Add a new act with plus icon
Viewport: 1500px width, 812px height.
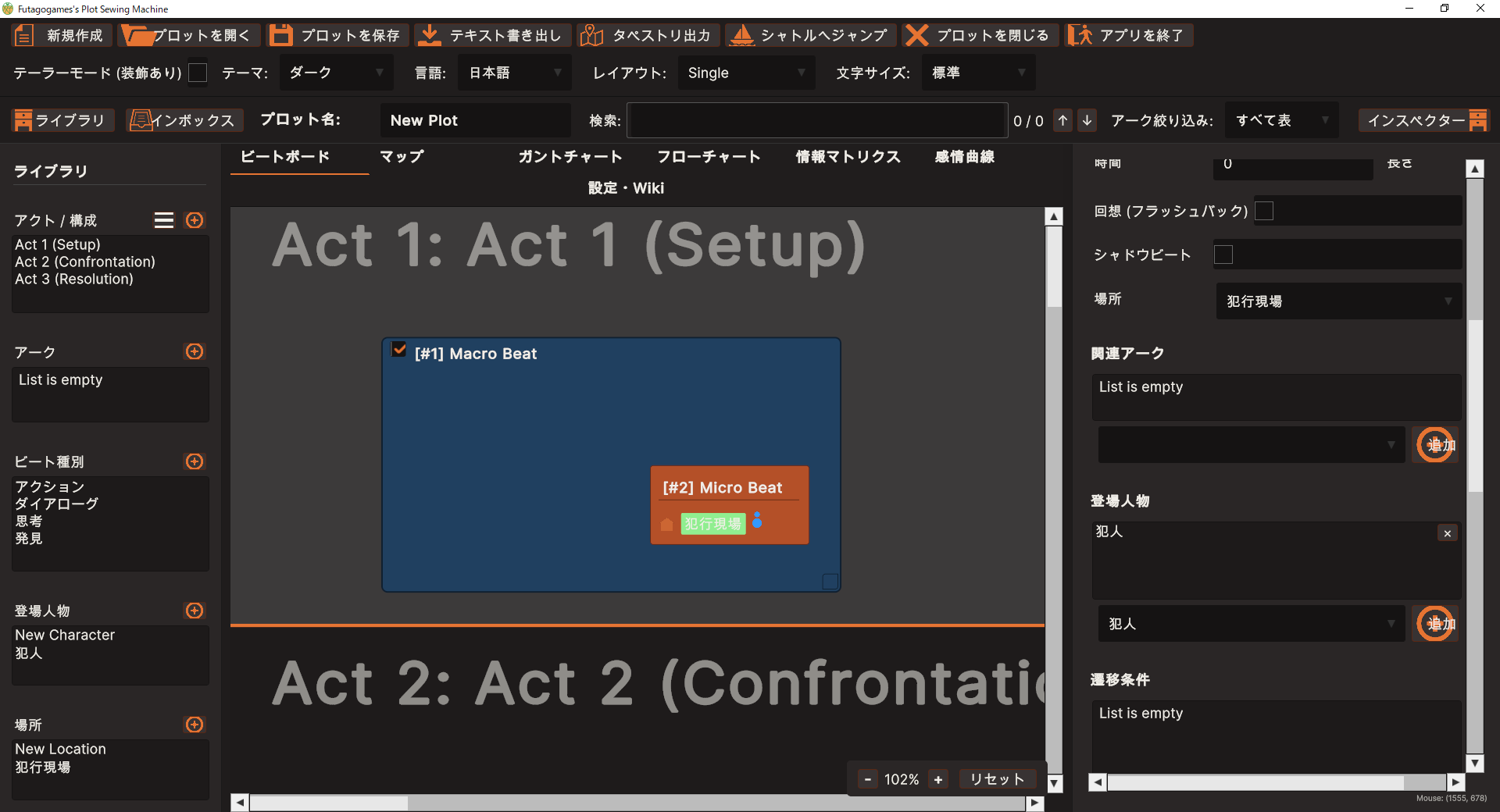click(195, 220)
